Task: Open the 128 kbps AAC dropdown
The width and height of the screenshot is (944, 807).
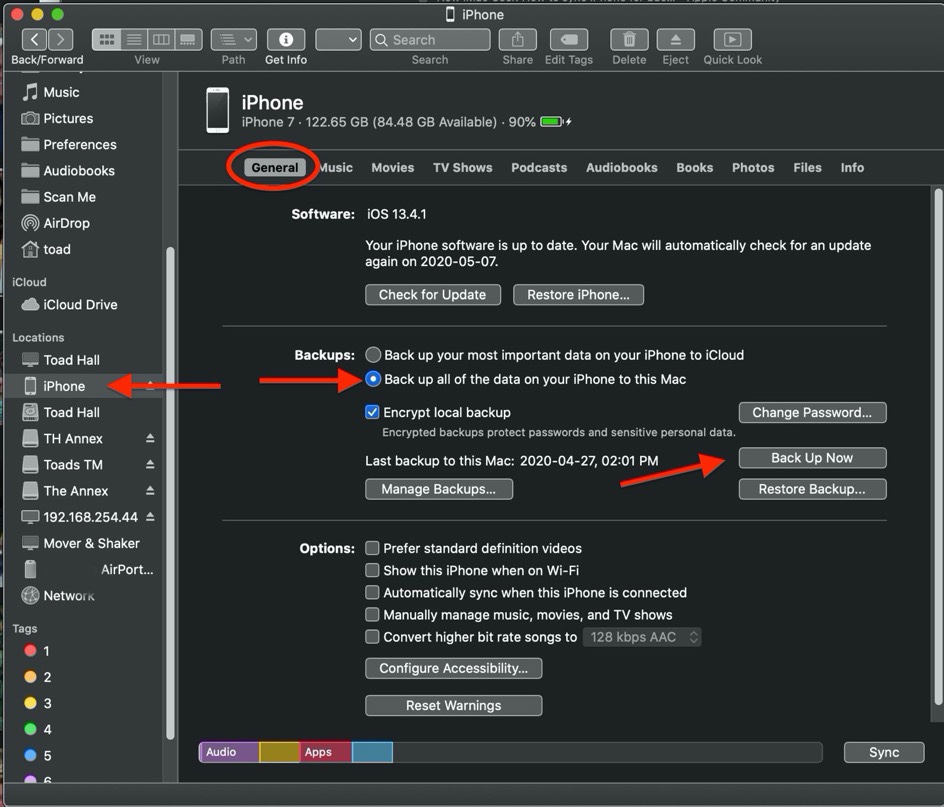Action: 642,637
